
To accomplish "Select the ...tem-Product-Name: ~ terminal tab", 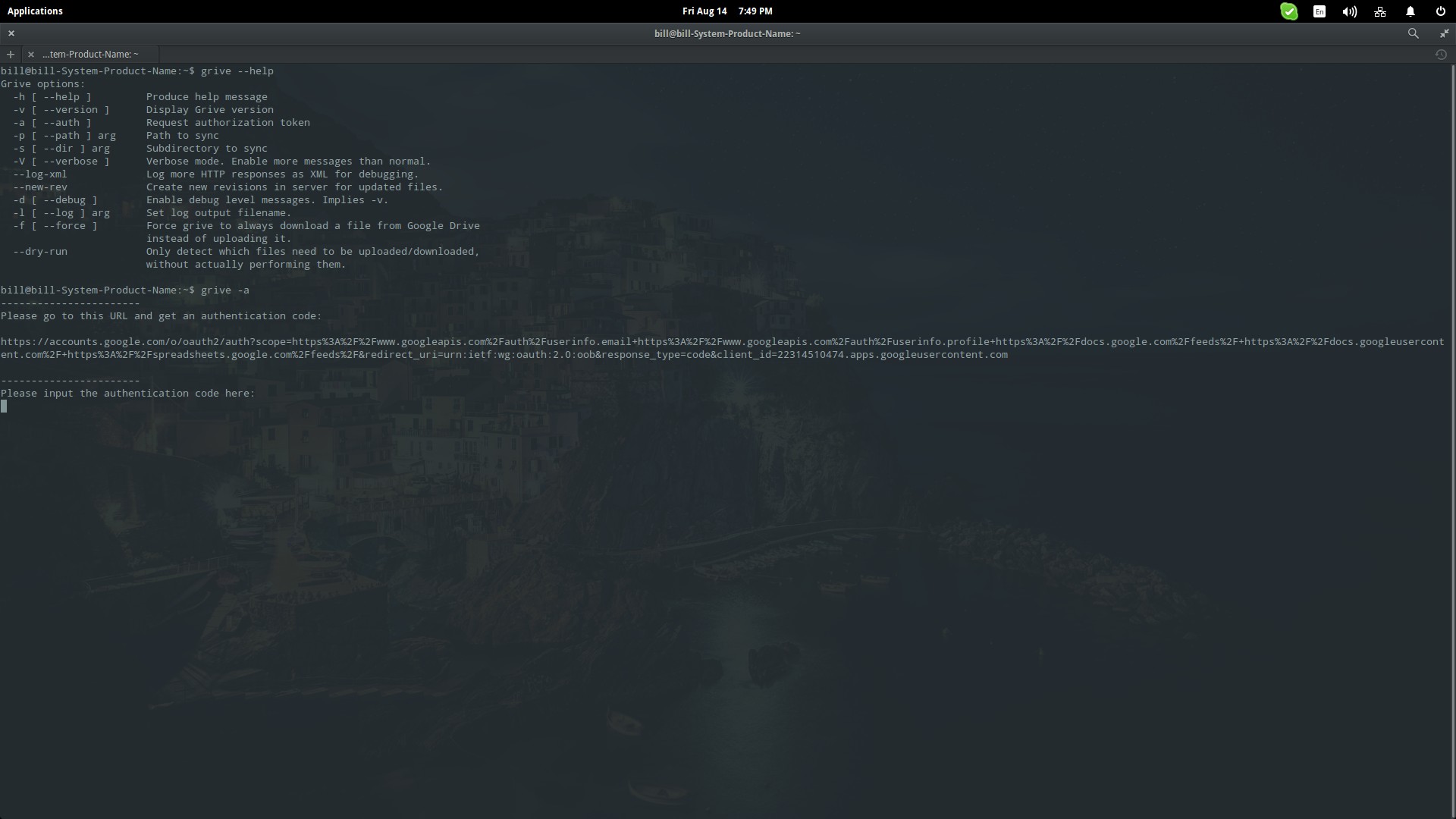I will (x=90, y=55).
